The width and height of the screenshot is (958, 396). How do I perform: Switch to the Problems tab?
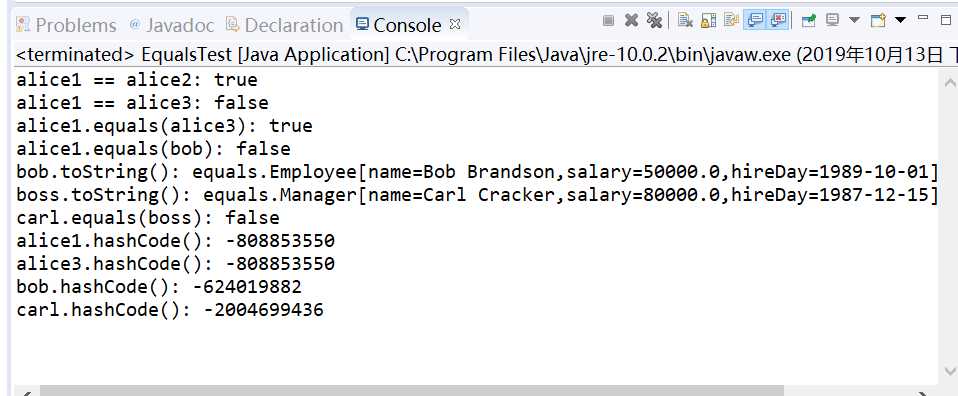(66, 25)
